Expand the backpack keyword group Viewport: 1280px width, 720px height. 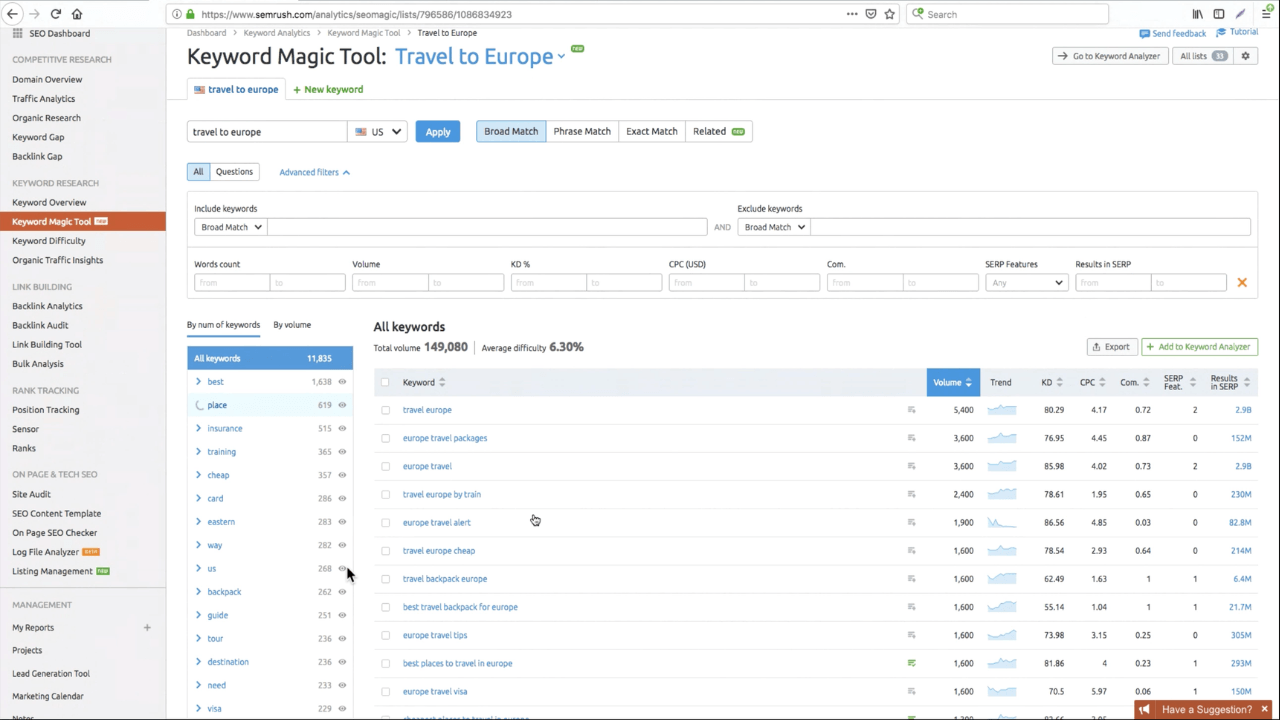(x=198, y=592)
